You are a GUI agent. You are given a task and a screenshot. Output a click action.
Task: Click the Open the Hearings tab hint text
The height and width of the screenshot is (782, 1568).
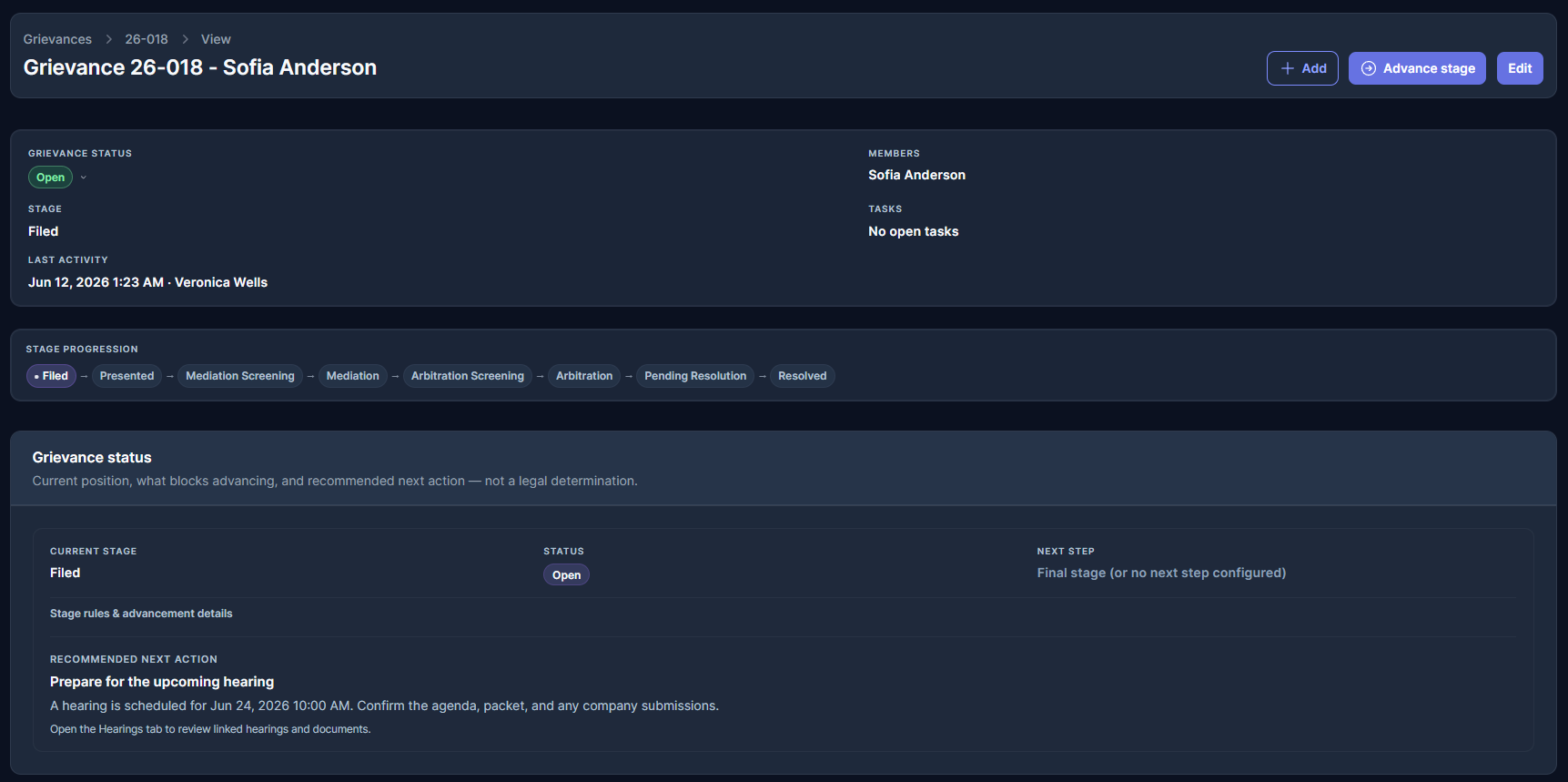210,729
